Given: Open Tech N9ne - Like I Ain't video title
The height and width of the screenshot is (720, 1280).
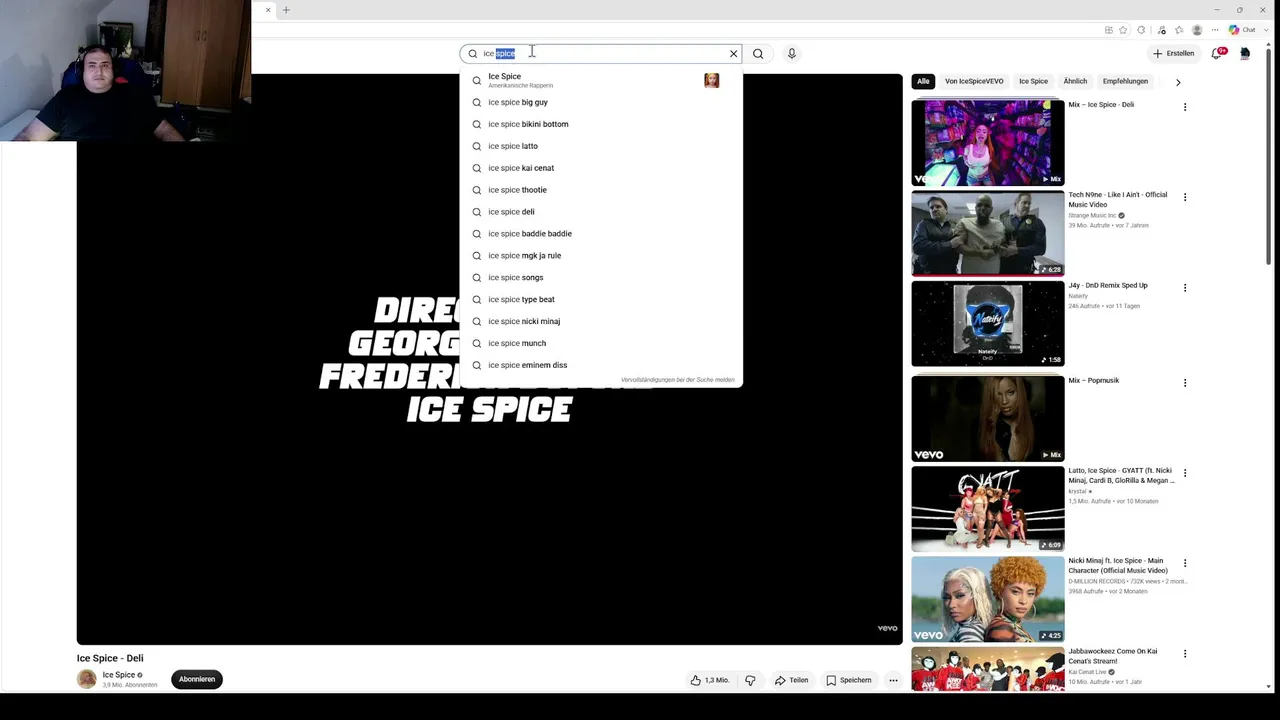Looking at the screenshot, I should (1118, 199).
